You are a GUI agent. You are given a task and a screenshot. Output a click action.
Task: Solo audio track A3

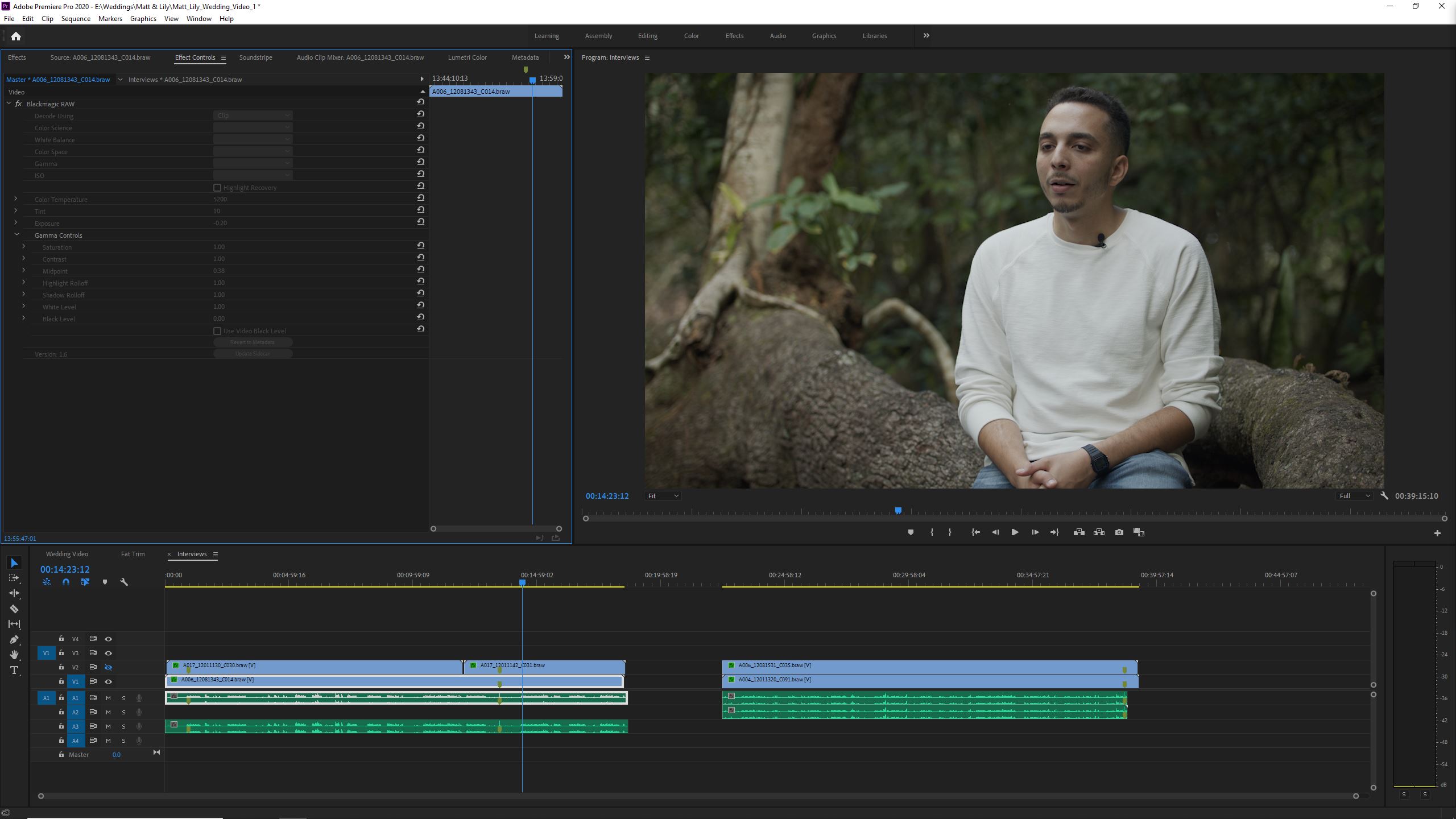[x=123, y=727]
